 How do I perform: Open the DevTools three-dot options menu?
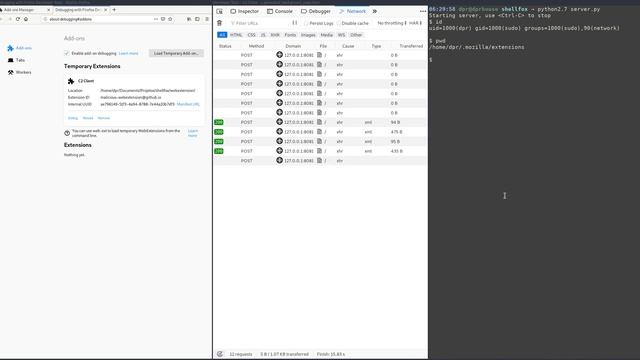[x=423, y=11]
